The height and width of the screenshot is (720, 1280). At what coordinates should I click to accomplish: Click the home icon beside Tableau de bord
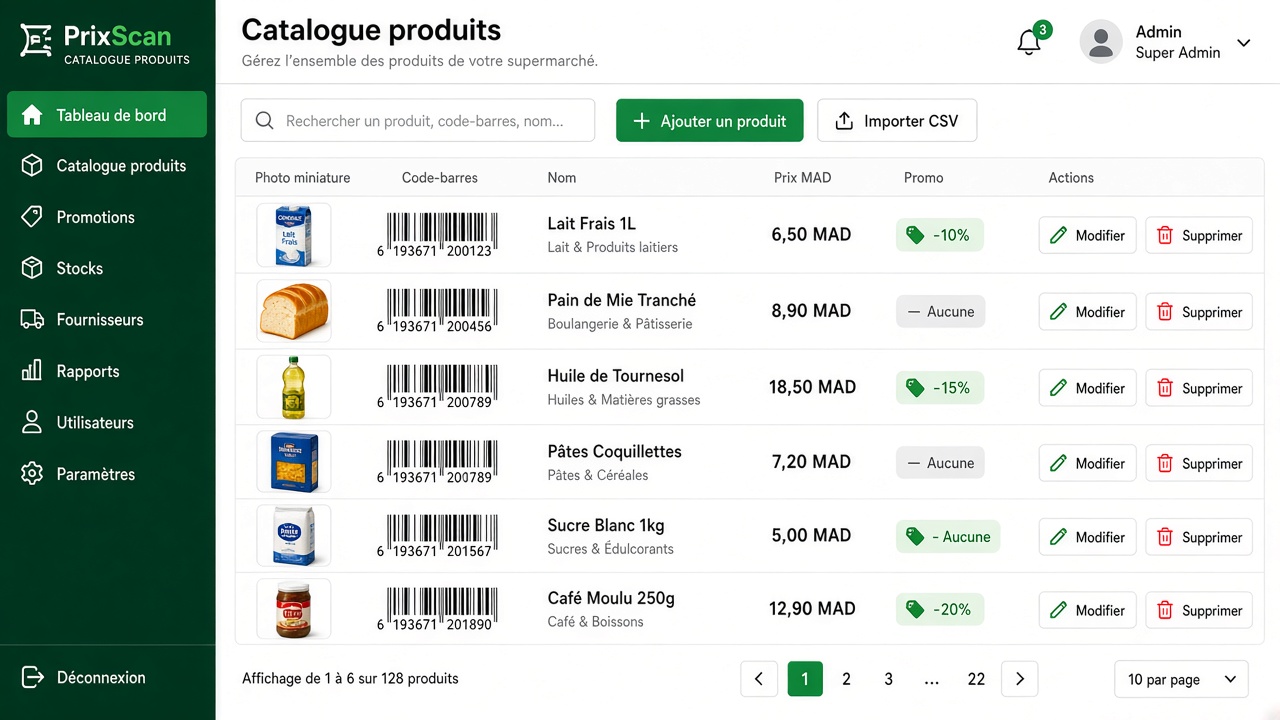(32, 115)
